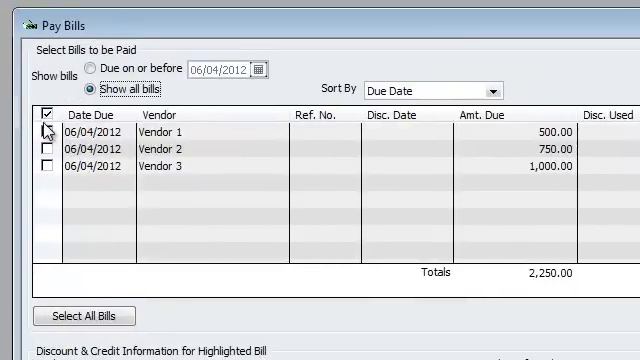Click the 06/04/2012 due date input field
Image resolution: width=640 pixels, height=360 pixels.
(219, 70)
